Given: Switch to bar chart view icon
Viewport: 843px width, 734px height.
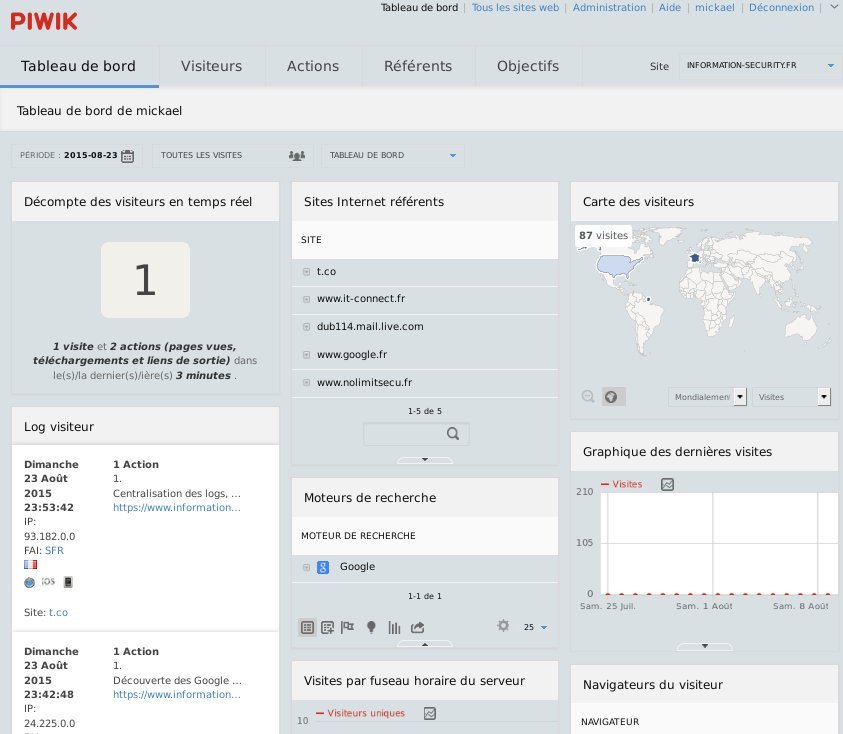Looking at the screenshot, I should (394, 628).
